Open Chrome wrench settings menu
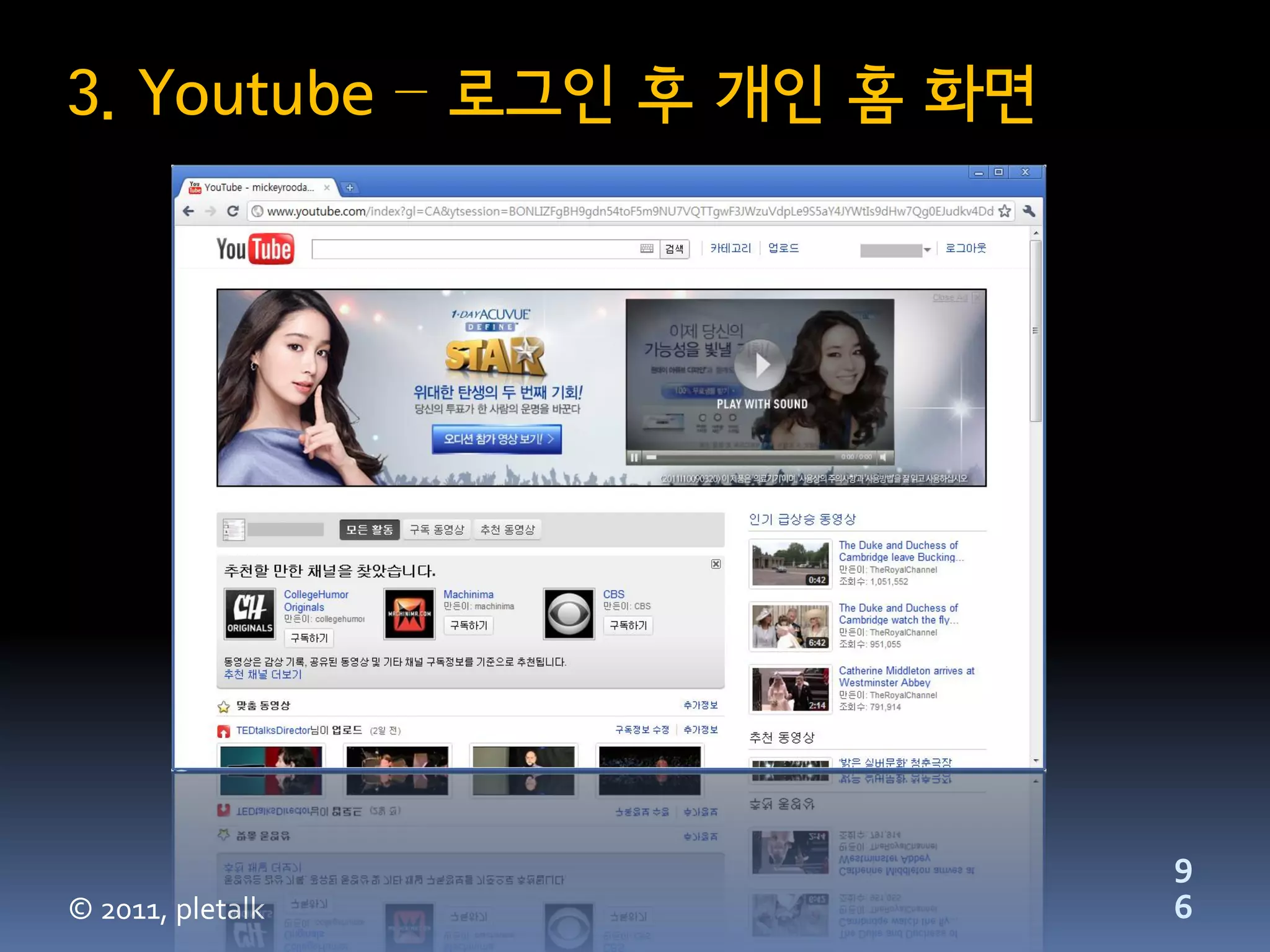This screenshot has width=1270, height=952. [x=1029, y=211]
